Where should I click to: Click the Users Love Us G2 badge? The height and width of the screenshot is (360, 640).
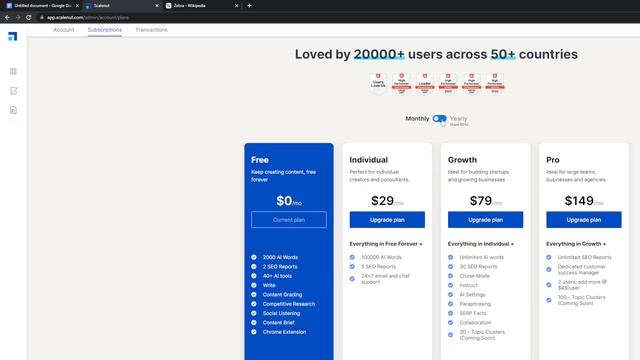pyautogui.click(x=378, y=84)
